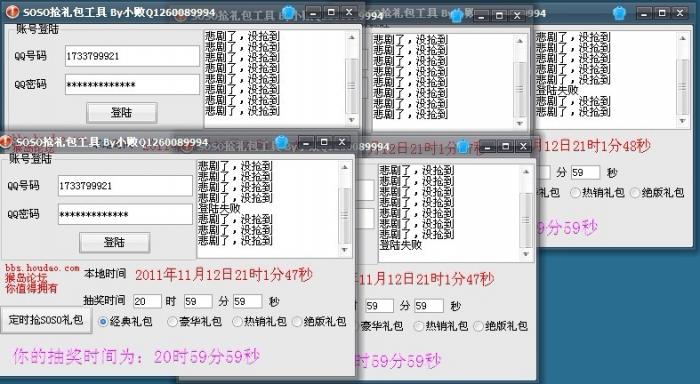The image size is (700, 384).
Task: Click the purple text 你的抽奖时间为: 20时59分59秒
Action: pos(136,357)
